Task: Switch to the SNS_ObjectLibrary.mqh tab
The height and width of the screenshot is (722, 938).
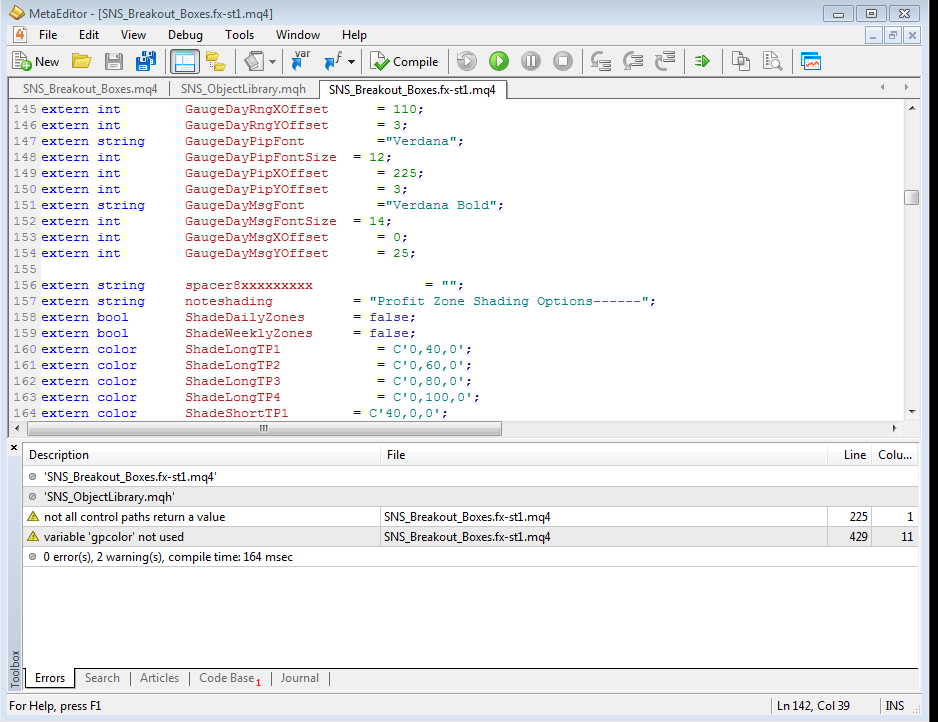Action: [243, 90]
